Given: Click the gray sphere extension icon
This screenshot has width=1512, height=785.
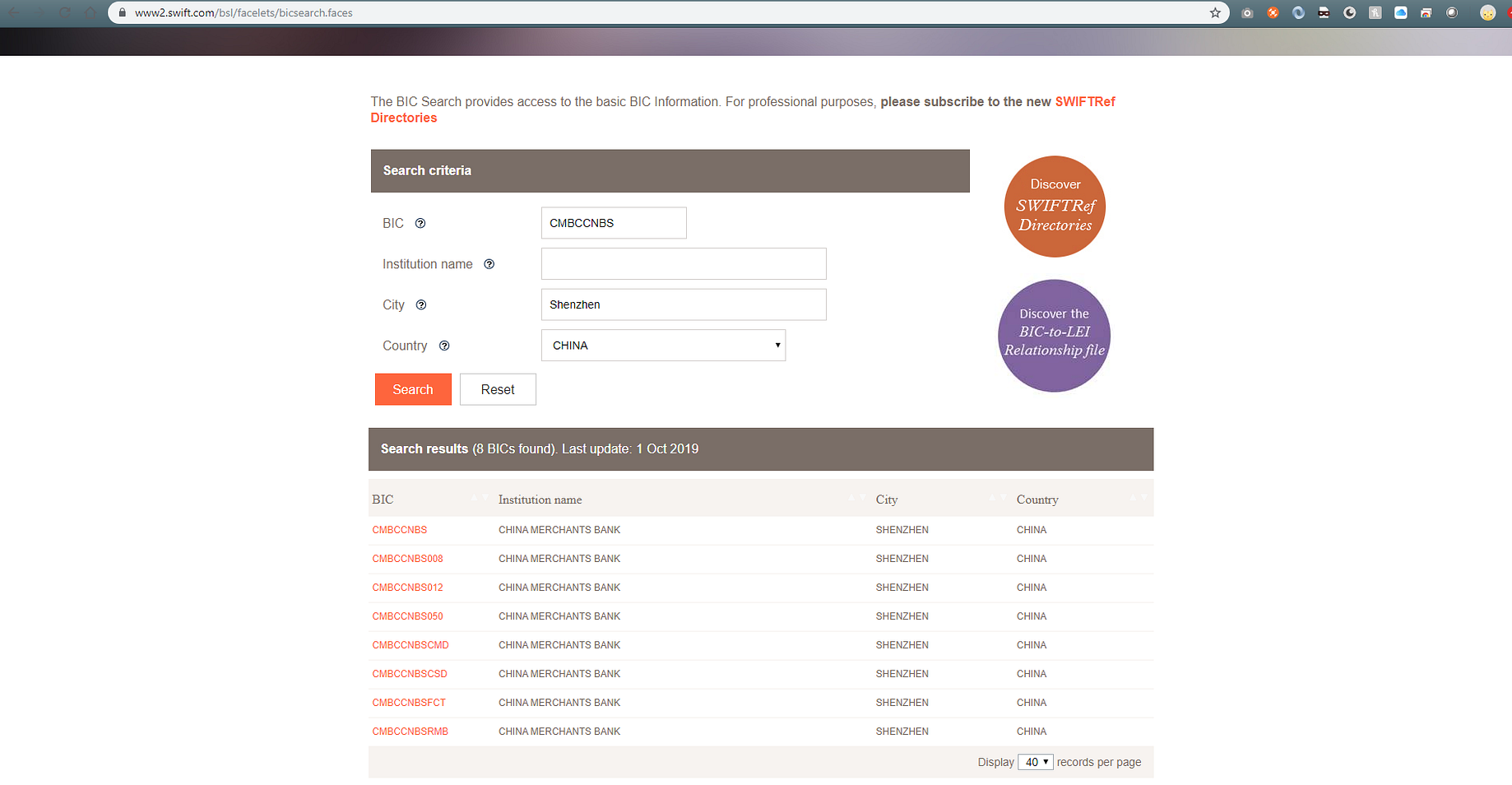Looking at the screenshot, I should (1451, 12).
